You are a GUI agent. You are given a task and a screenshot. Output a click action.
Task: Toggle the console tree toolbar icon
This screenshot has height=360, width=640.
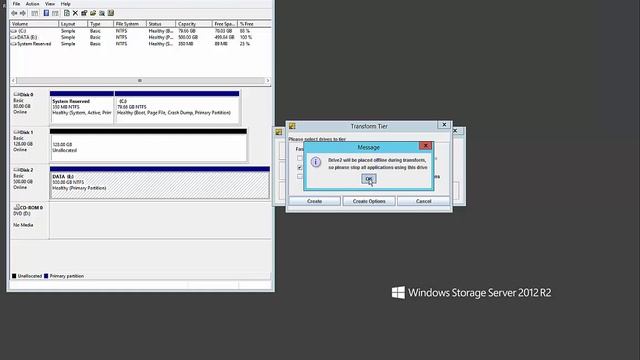pyautogui.click(x=35, y=13)
